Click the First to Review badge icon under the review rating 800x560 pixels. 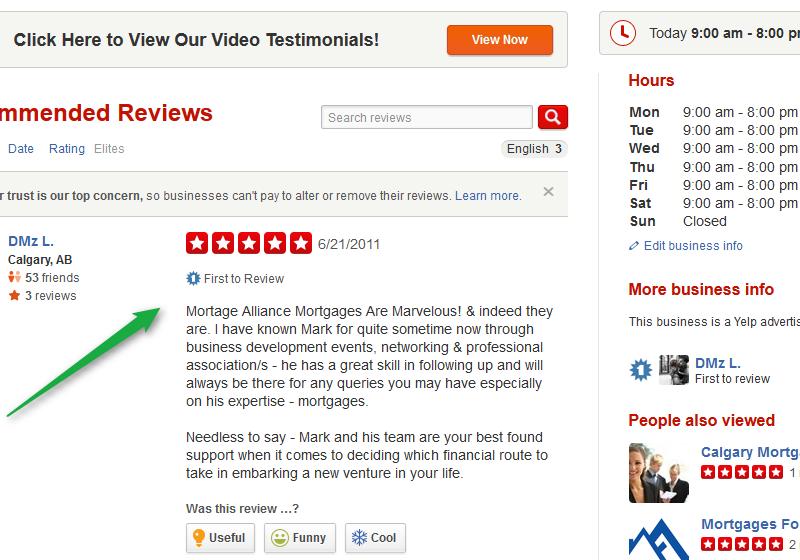point(193,278)
